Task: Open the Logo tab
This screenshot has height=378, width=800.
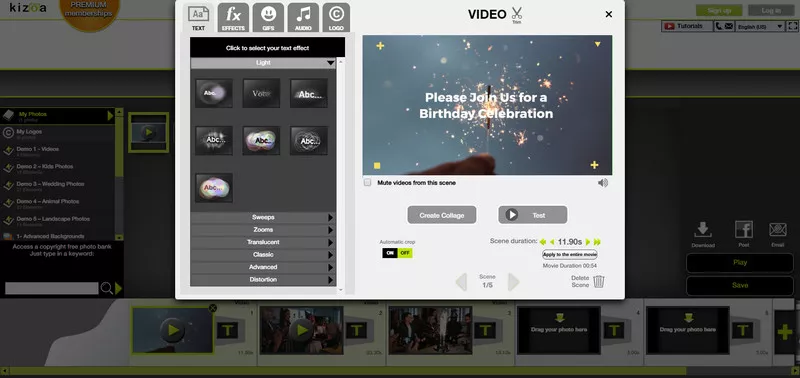Action: click(336, 18)
